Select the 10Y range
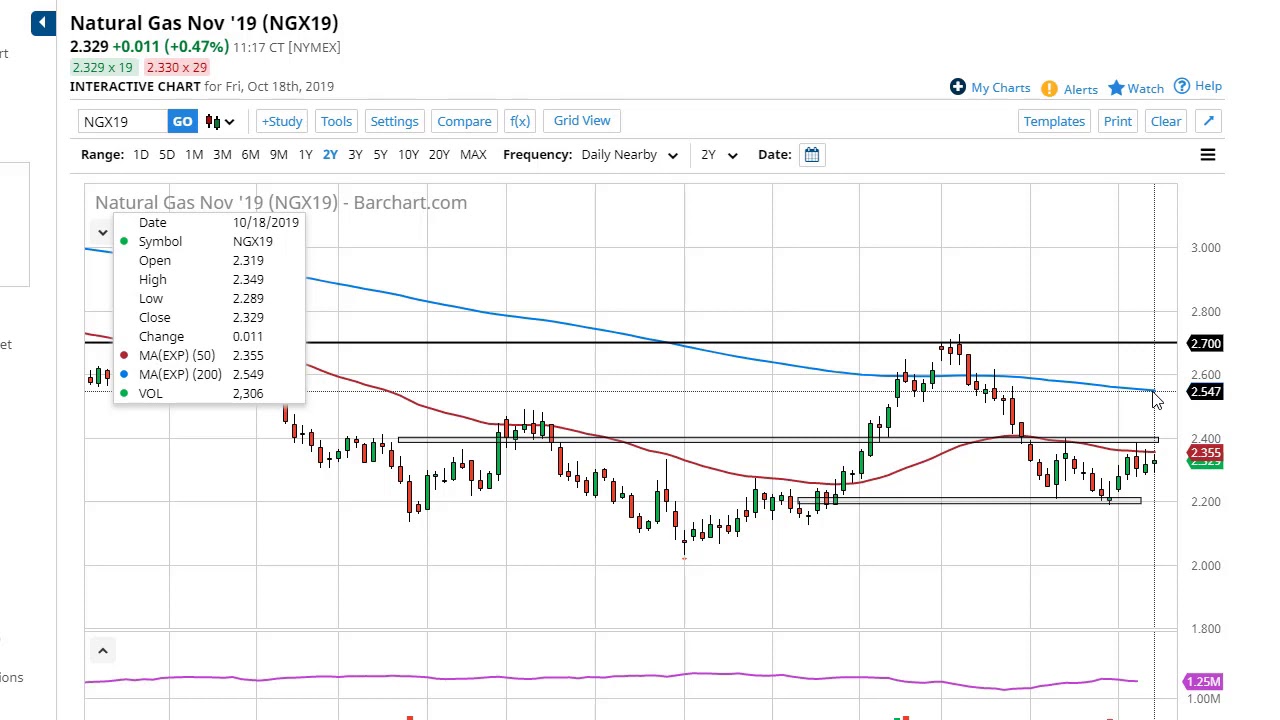Screen dimensions: 1280x720 [x=408, y=155]
